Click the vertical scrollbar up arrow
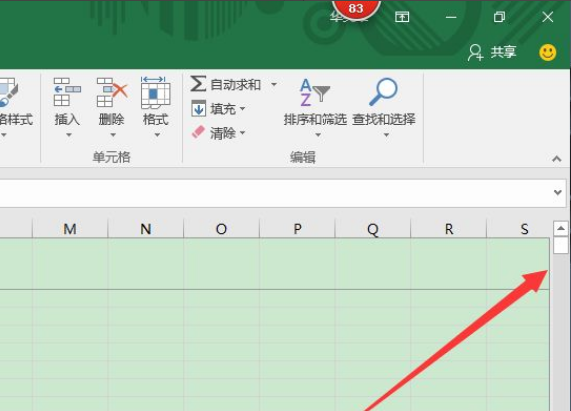Viewport: 571px width, 411px height. (561, 229)
